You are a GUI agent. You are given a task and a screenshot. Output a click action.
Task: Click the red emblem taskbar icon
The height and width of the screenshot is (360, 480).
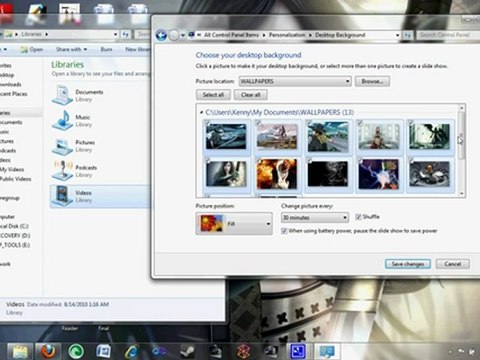coord(243,351)
